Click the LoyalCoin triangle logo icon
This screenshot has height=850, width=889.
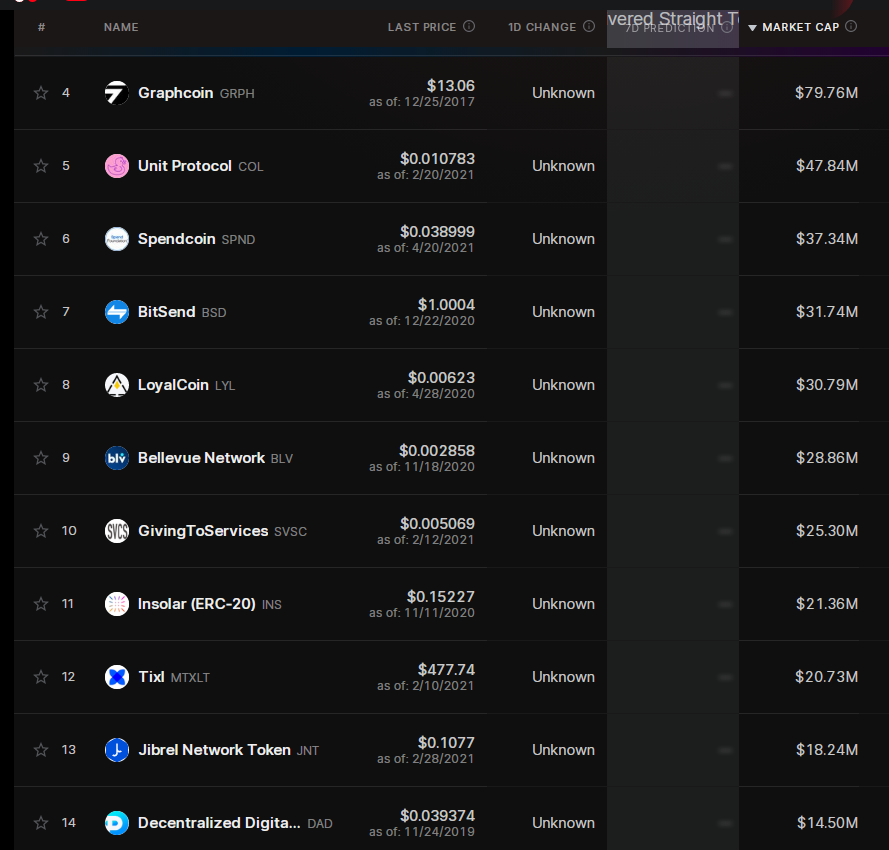click(117, 385)
